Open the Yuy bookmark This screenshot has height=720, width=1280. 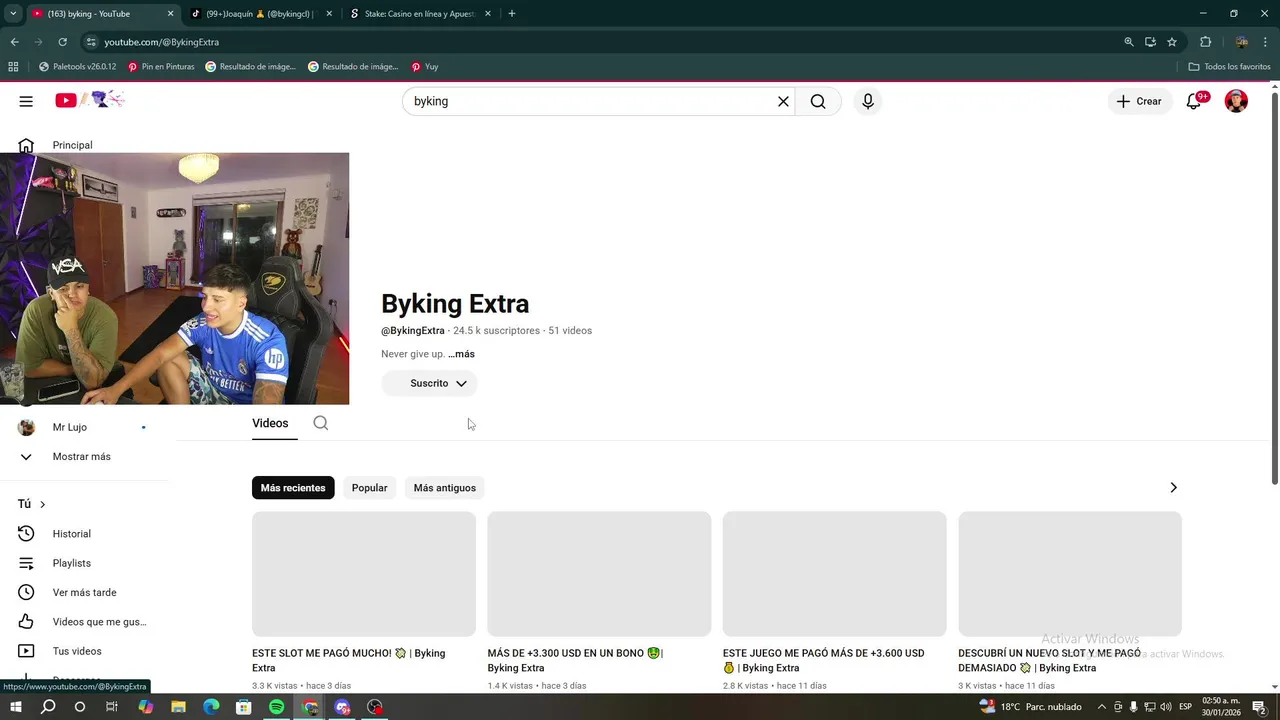(425, 67)
